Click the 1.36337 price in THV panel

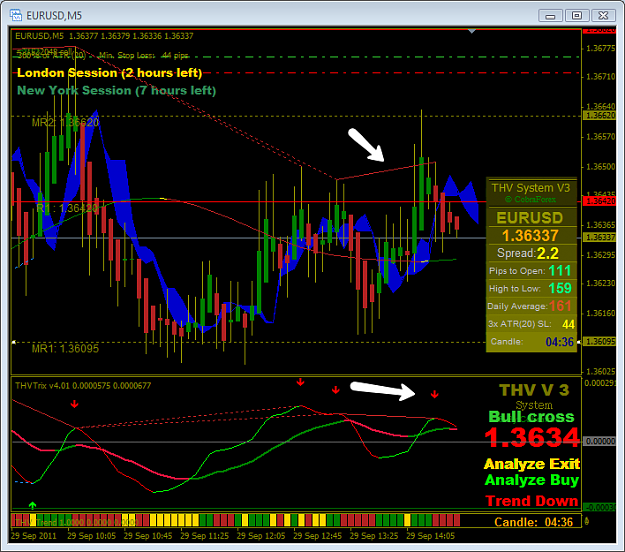pos(530,236)
